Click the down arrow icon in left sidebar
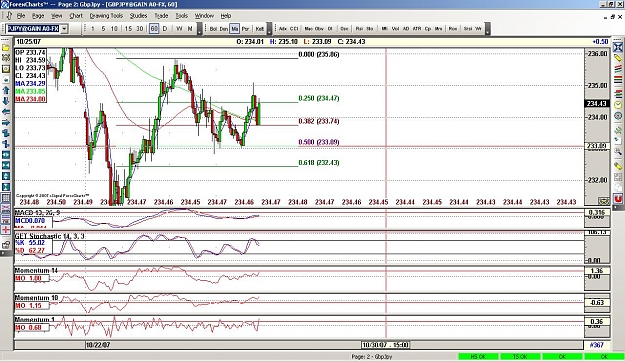The height and width of the screenshot is (362, 625). coord(6,101)
